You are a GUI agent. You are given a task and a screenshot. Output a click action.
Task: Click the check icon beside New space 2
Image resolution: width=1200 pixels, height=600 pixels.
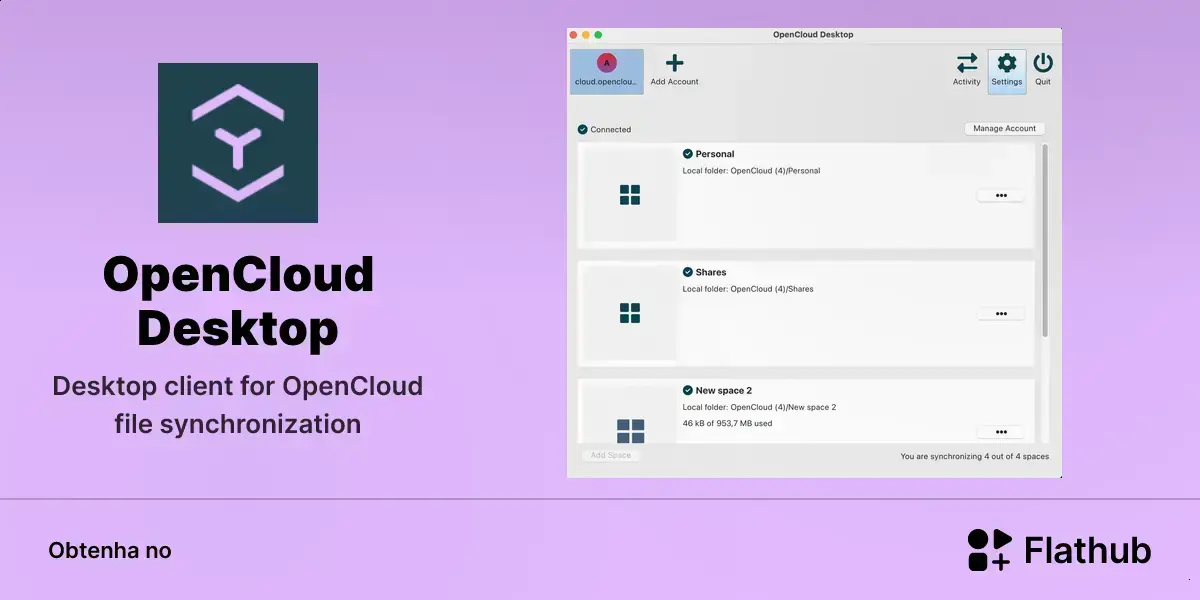click(x=688, y=390)
